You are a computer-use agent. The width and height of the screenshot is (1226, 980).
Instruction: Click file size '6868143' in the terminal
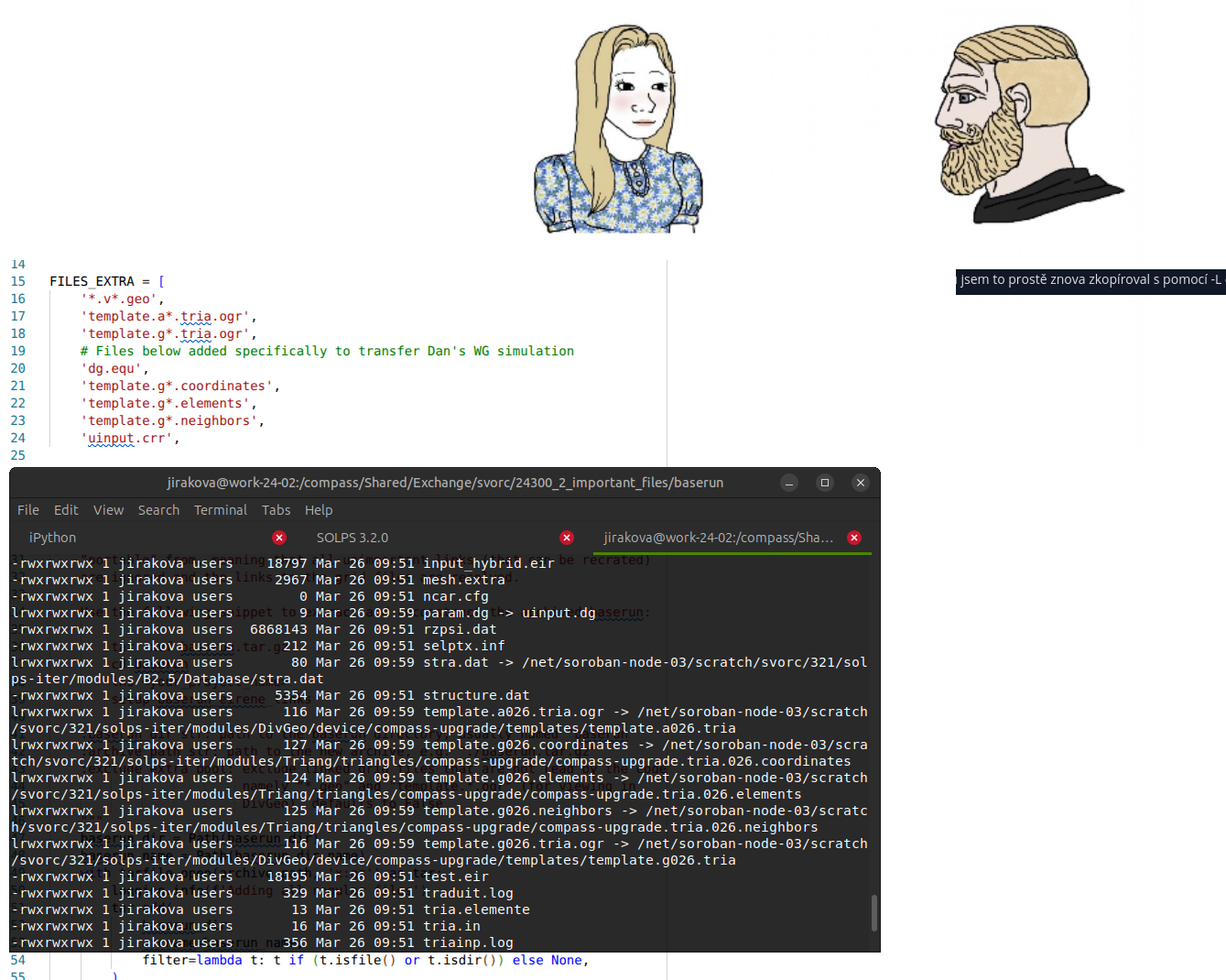pyautogui.click(x=278, y=629)
